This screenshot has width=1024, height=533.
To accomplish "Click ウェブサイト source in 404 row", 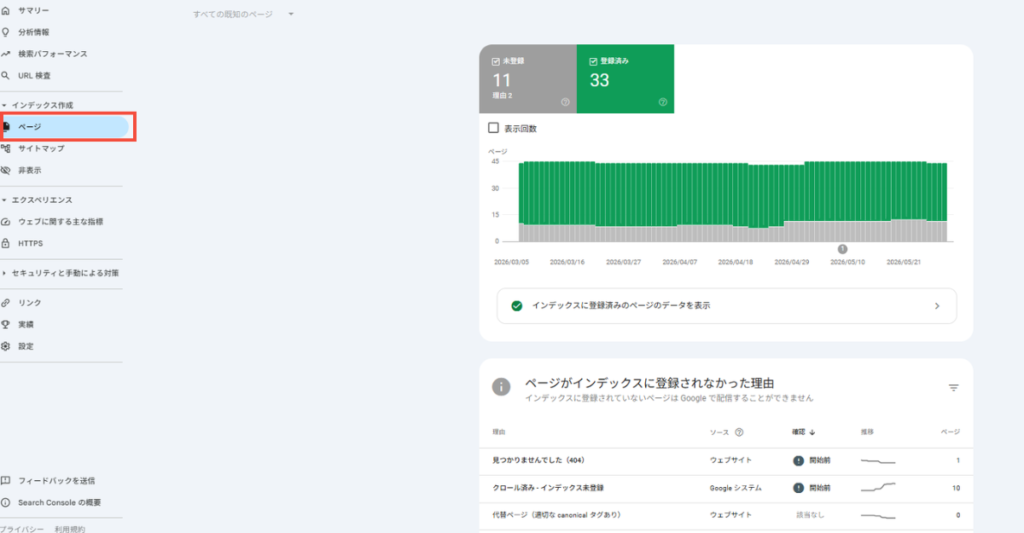I will (731, 460).
